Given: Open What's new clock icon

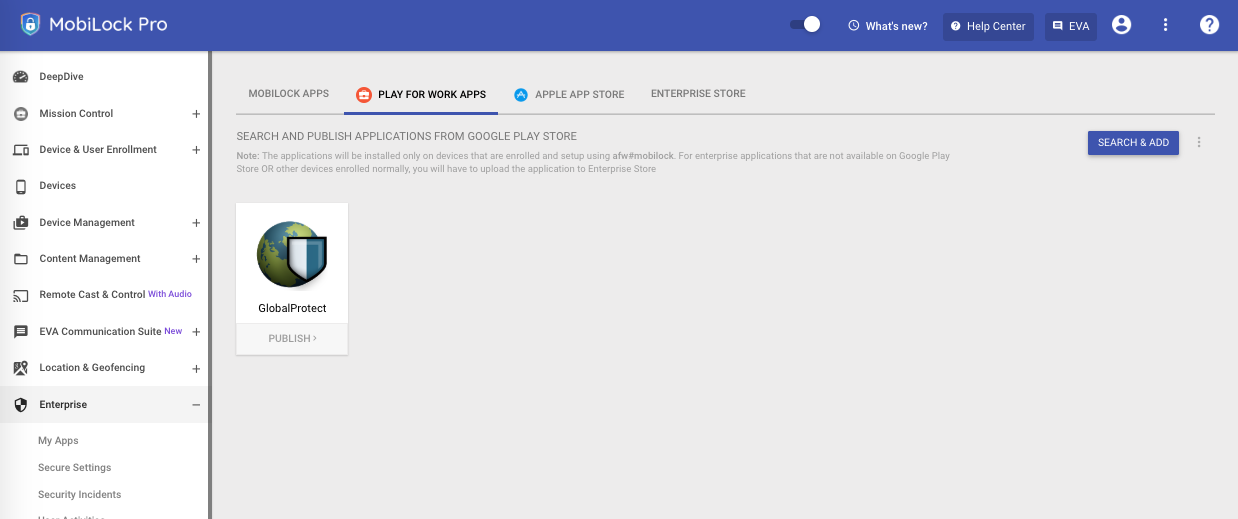Looking at the screenshot, I should 854,26.
